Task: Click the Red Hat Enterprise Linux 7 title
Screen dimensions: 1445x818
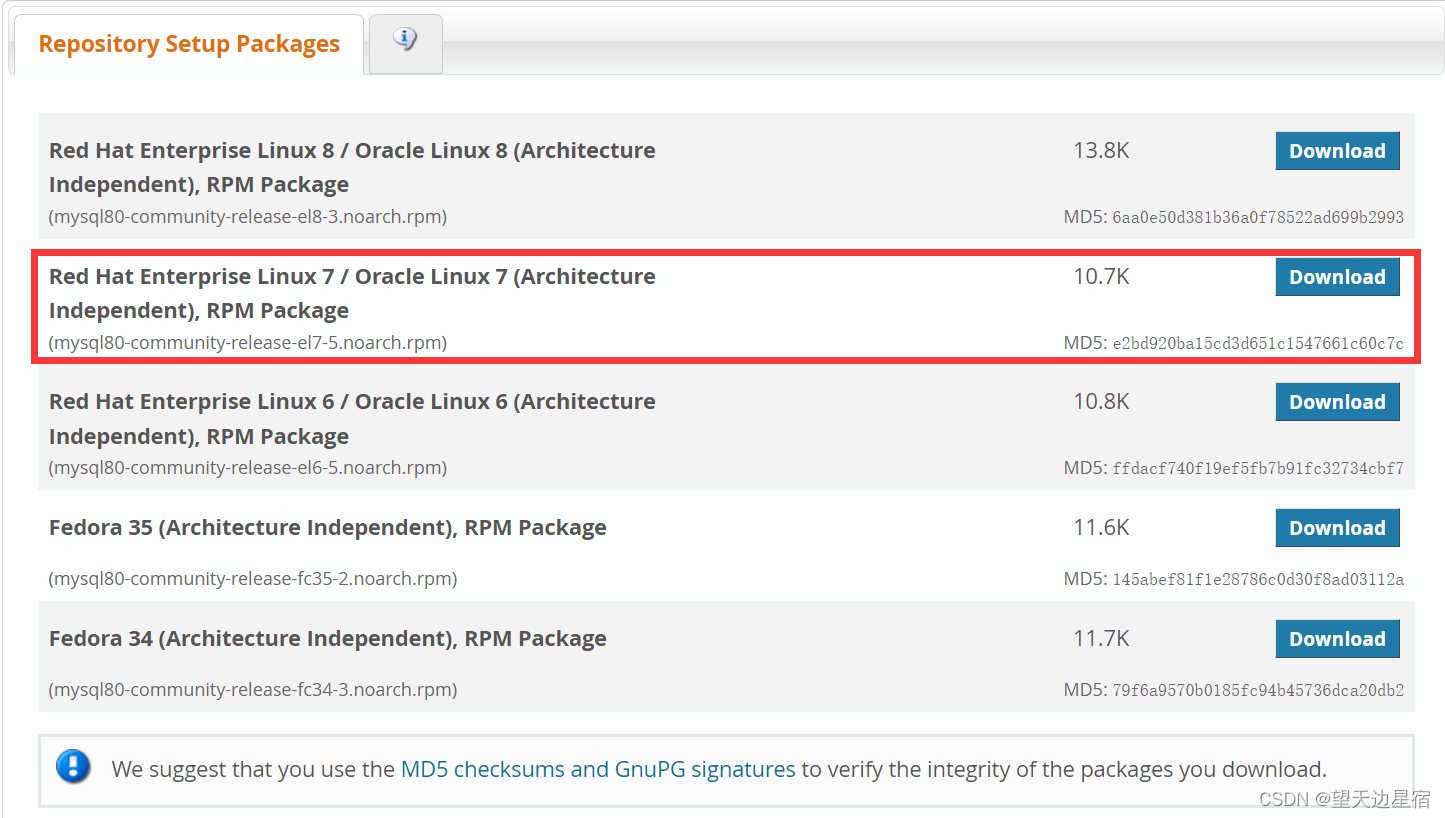Action: click(352, 293)
